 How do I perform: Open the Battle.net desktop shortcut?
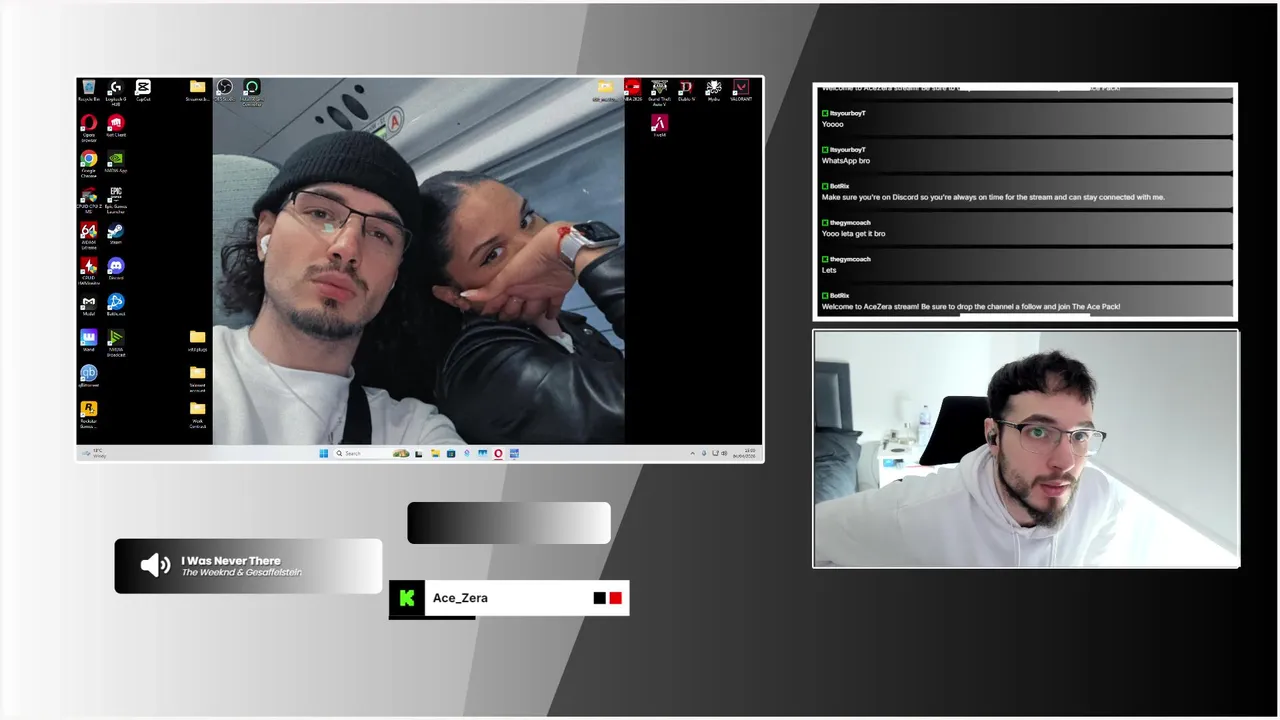[116, 305]
